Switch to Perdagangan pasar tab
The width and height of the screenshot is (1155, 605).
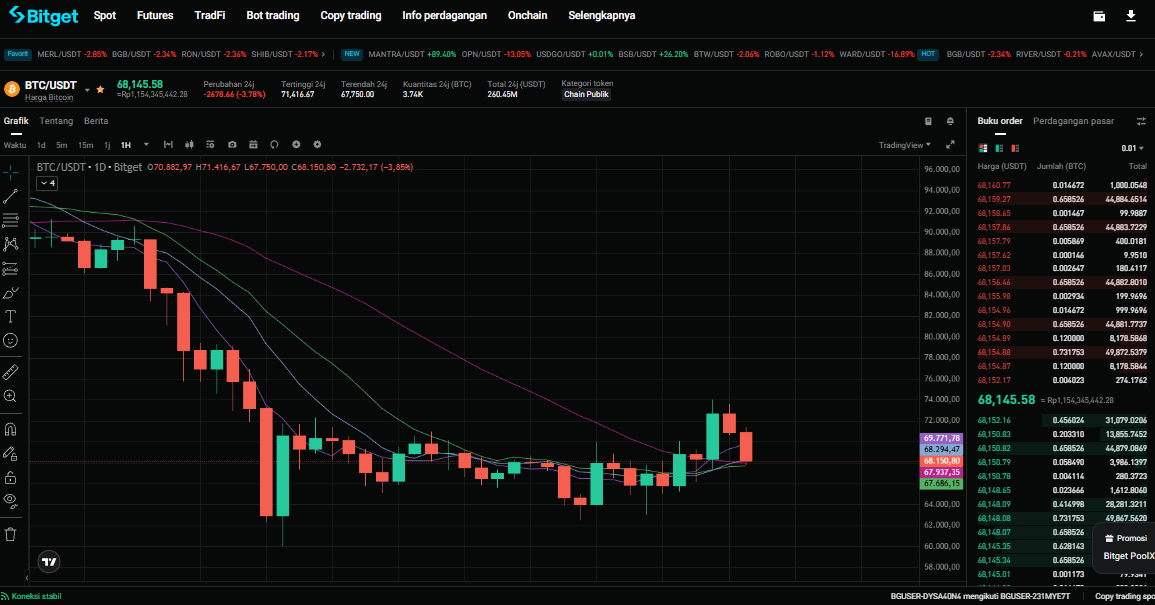click(x=1073, y=121)
